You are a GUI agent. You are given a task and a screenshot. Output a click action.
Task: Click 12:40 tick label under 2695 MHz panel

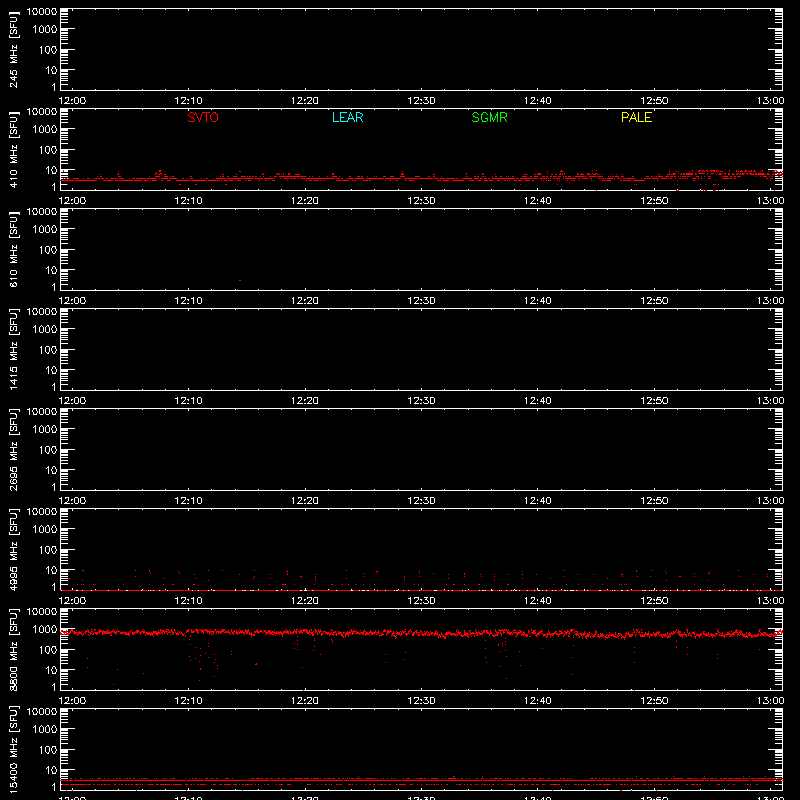[538, 501]
